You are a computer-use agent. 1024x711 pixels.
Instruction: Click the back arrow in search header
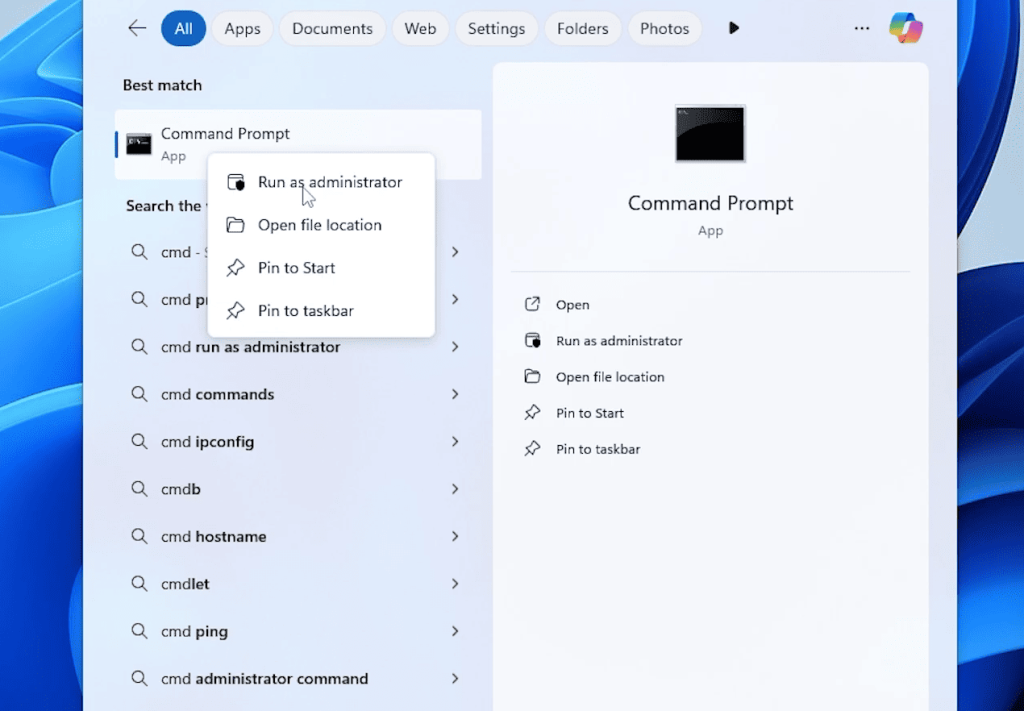[x=137, y=28]
